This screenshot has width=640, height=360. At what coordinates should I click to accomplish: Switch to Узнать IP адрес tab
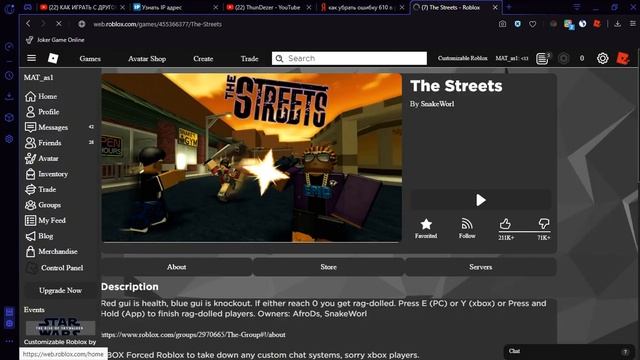pos(176,7)
